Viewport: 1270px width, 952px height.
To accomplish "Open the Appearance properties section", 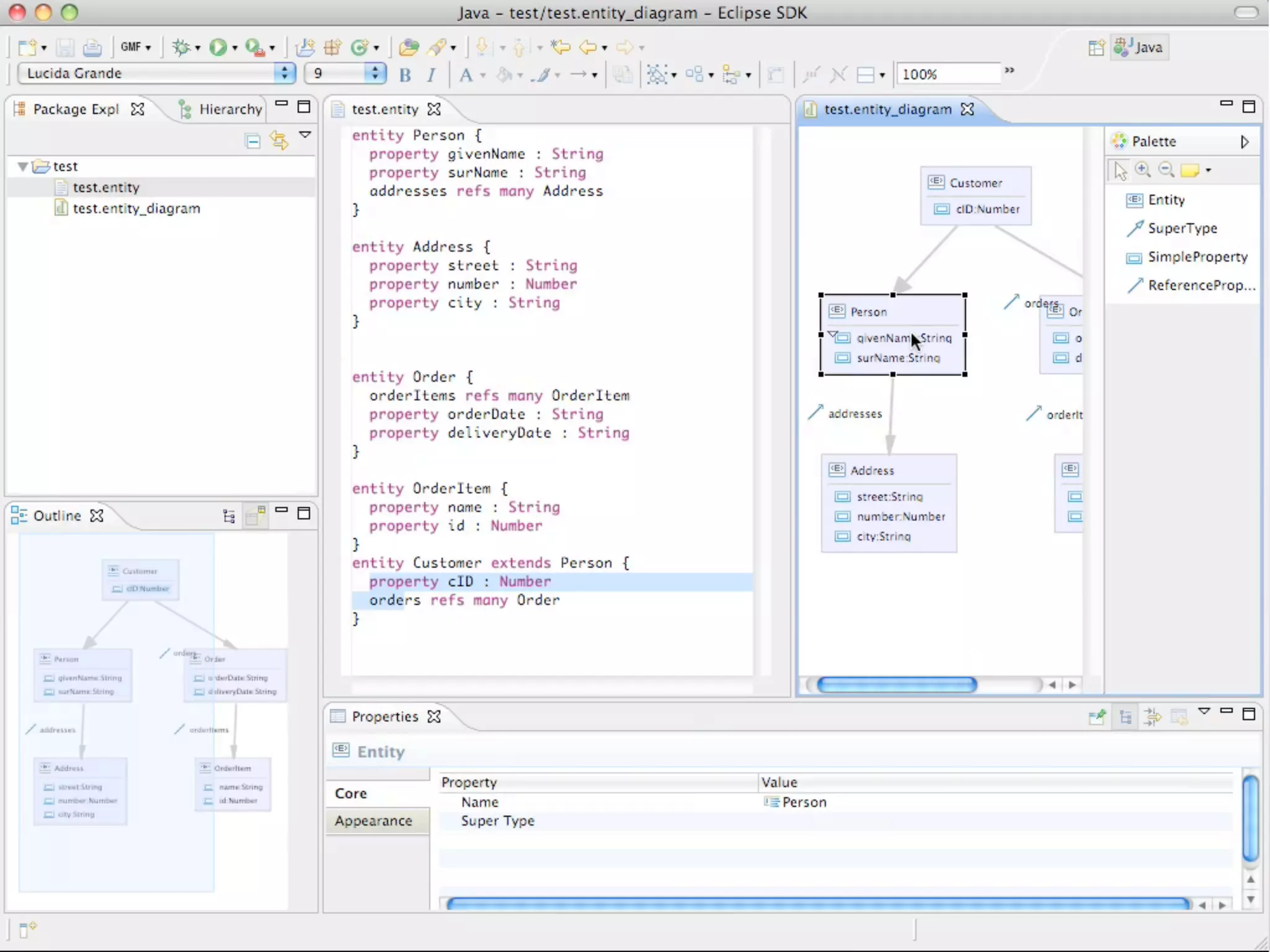I will (x=373, y=821).
